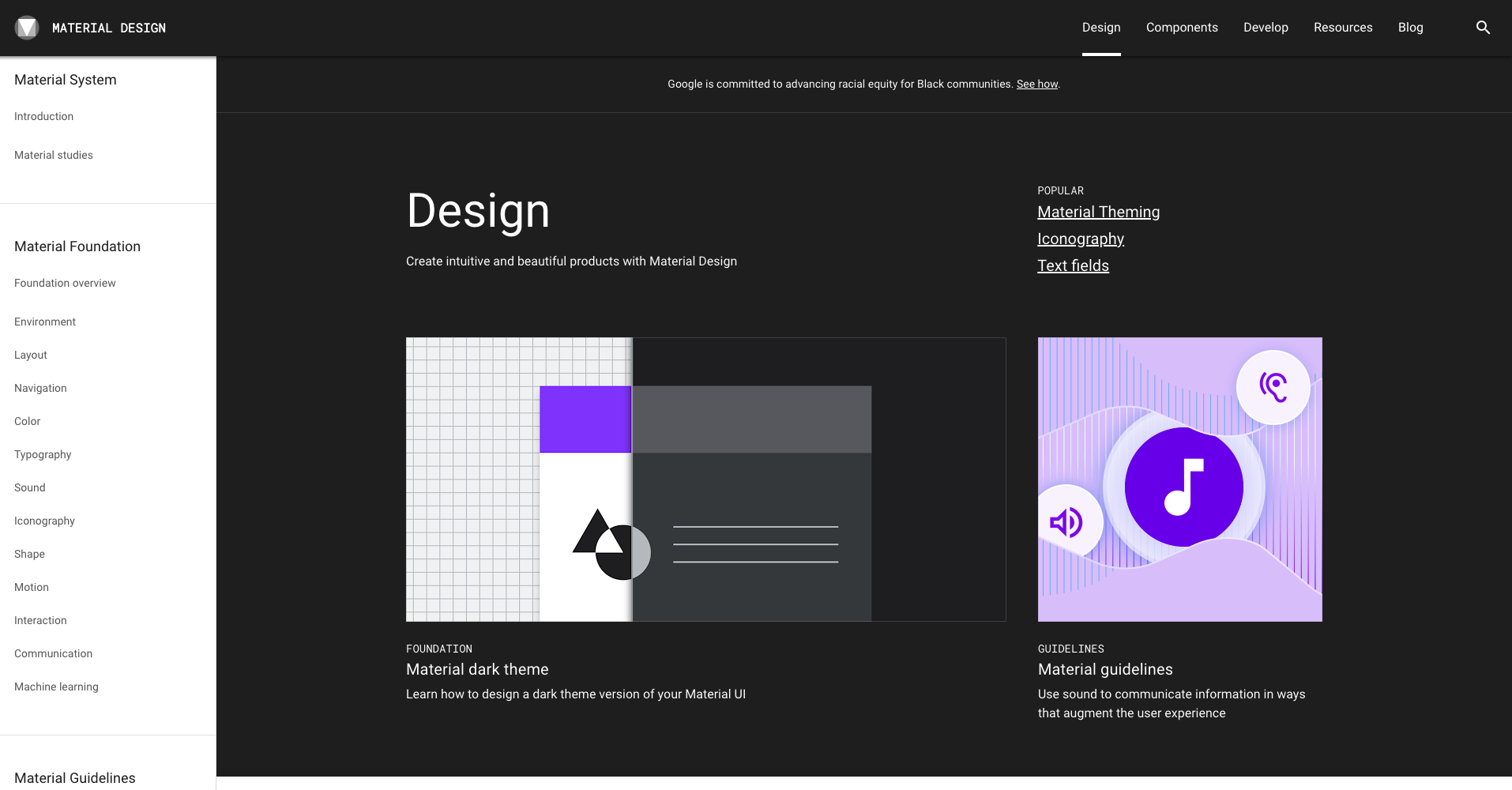This screenshot has width=1512, height=790.
Task: Select Introduction in the sidebar
Action: [x=43, y=116]
